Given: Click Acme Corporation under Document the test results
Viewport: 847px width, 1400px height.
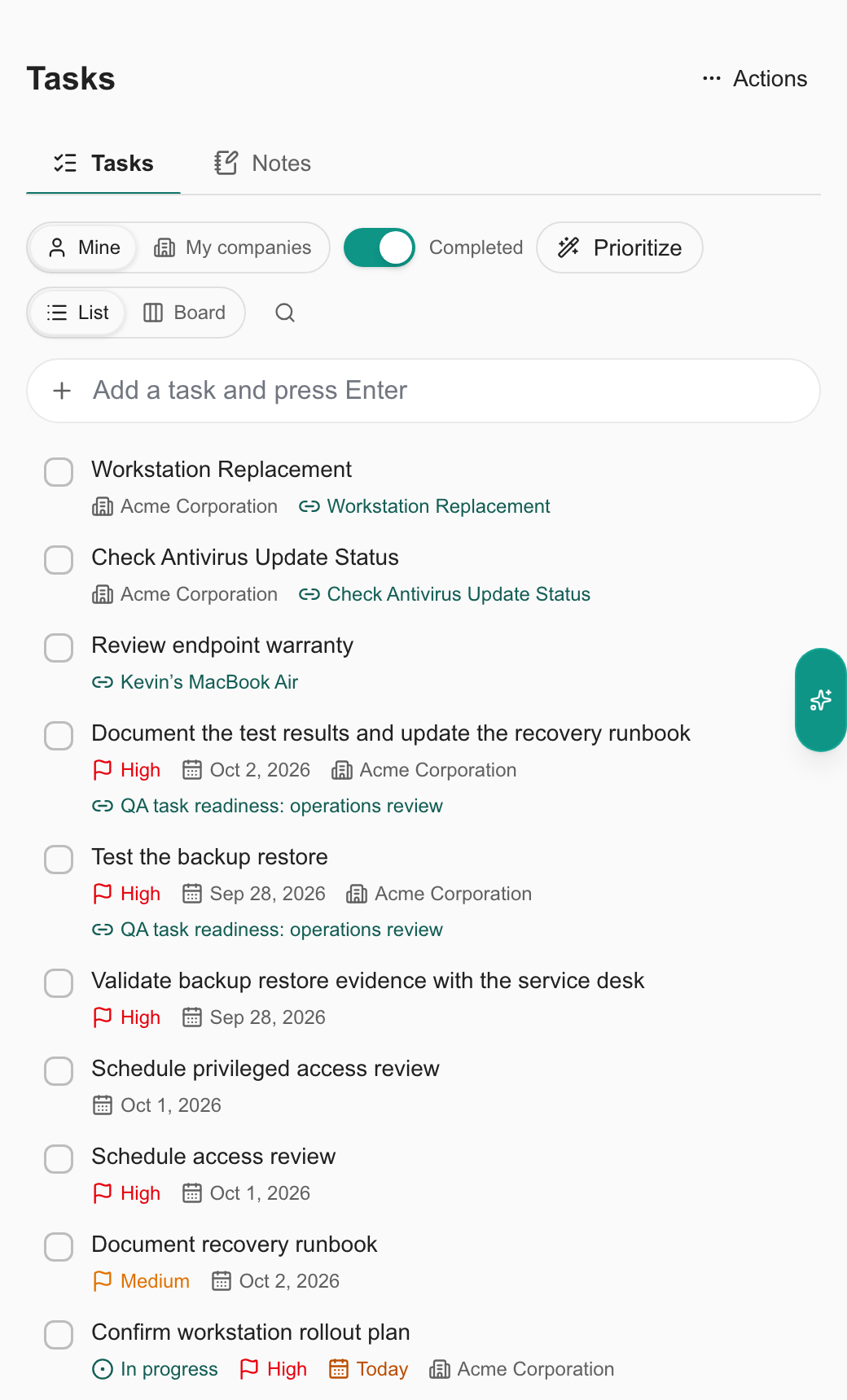Looking at the screenshot, I should [x=424, y=770].
